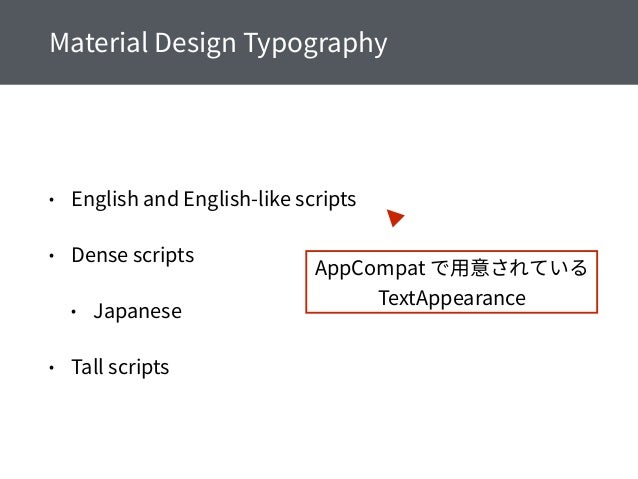638x479 pixels.
Task: Click the "TextAppearance" text in the box
Action: pyautogui.click(x=452, y=298)
